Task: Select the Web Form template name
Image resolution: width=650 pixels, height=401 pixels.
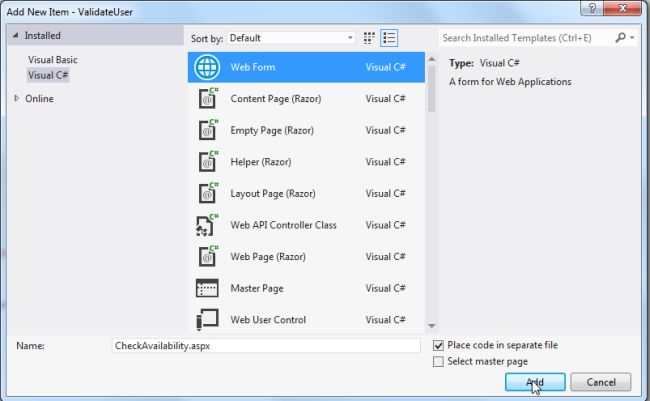Action: click(x=253, y=67)
